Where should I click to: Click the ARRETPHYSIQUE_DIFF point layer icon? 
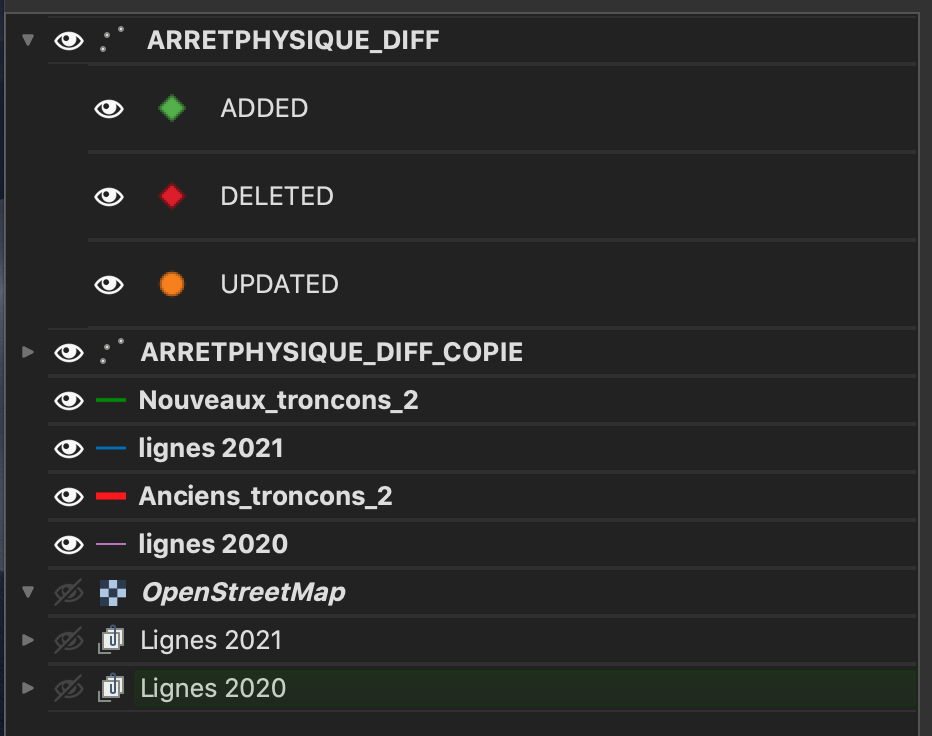click(x=112, y=40)
